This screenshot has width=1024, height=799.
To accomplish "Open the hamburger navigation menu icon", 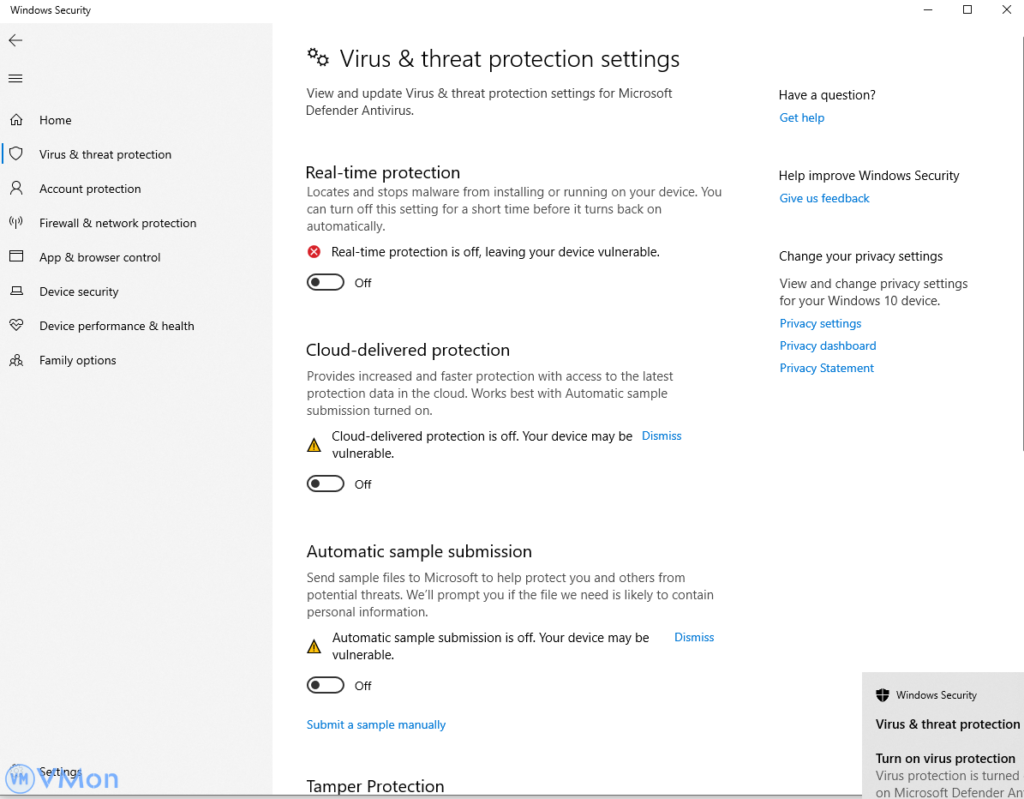I will pos(15,78).
